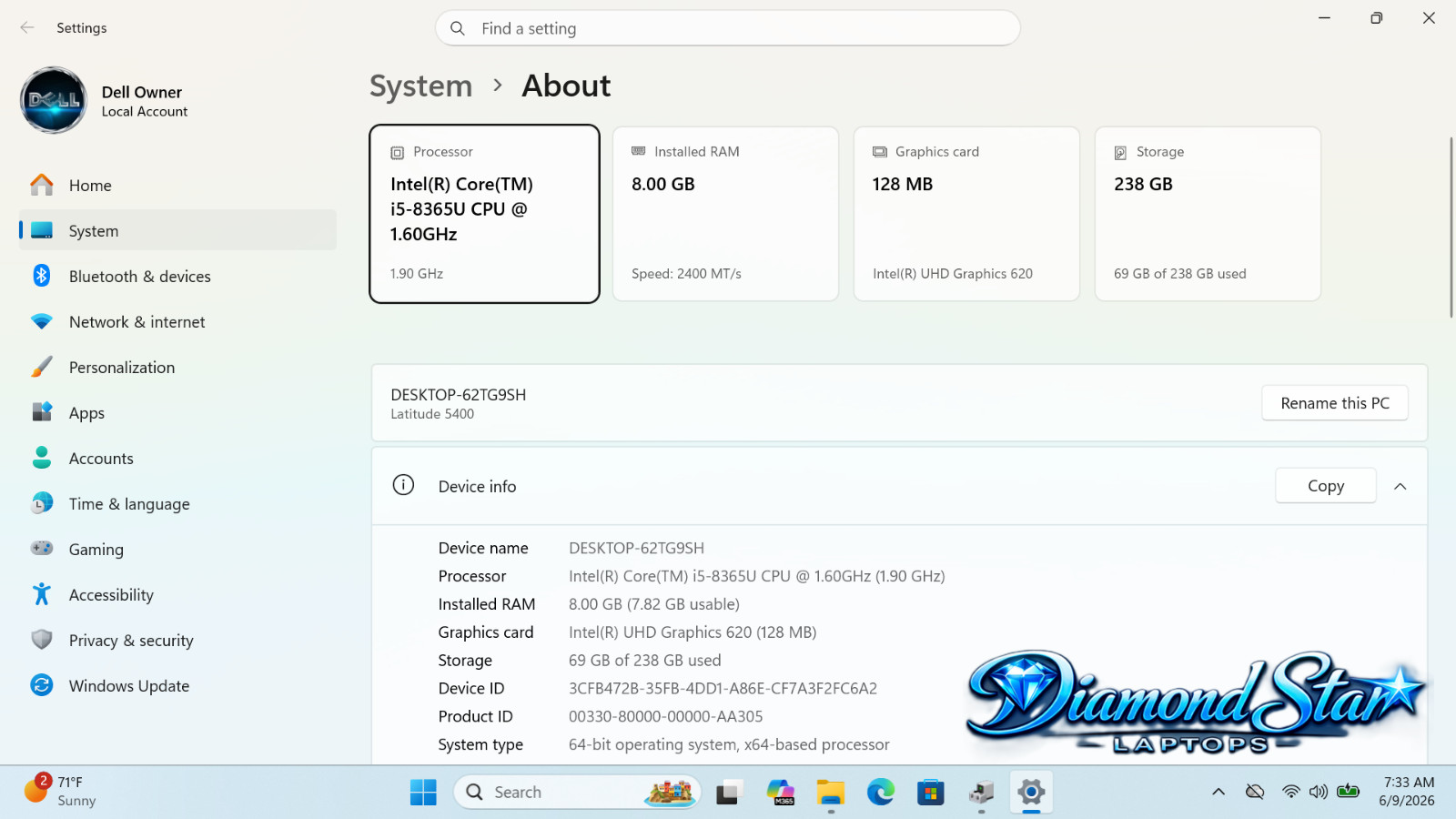
Task: Open Microsoft Store from the taskbar
Action: (930, 793)
